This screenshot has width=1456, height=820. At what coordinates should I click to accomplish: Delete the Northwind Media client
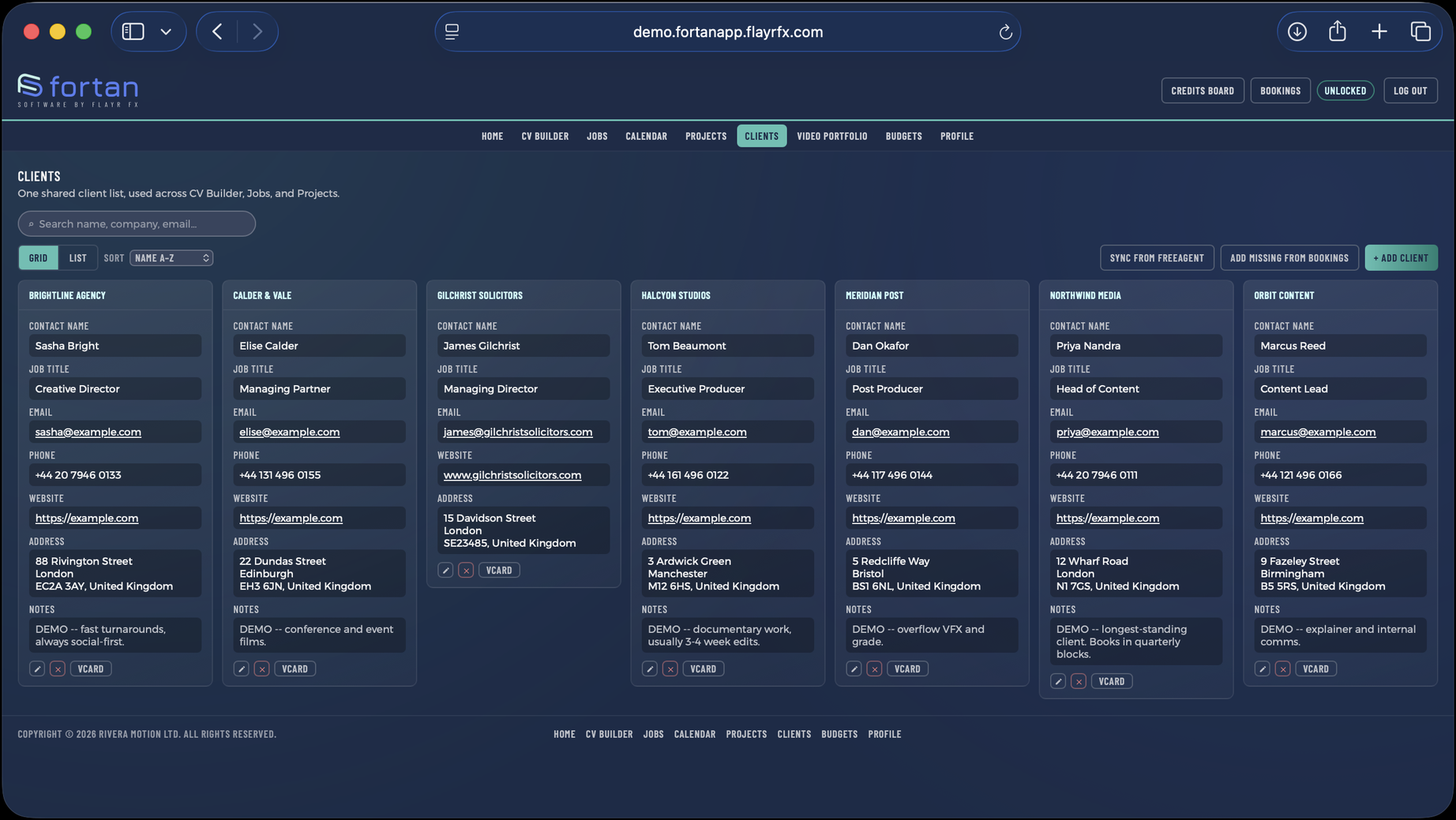point(1079,681)
